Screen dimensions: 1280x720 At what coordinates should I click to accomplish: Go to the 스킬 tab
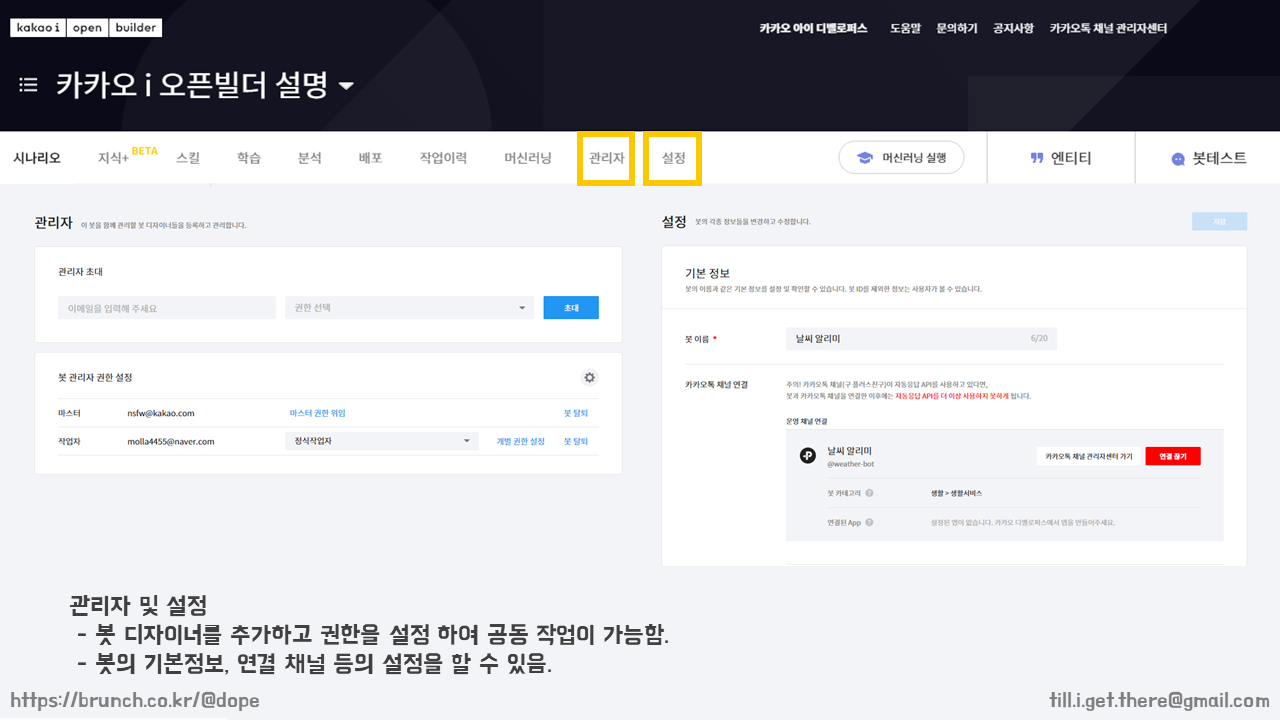[188, 158]
